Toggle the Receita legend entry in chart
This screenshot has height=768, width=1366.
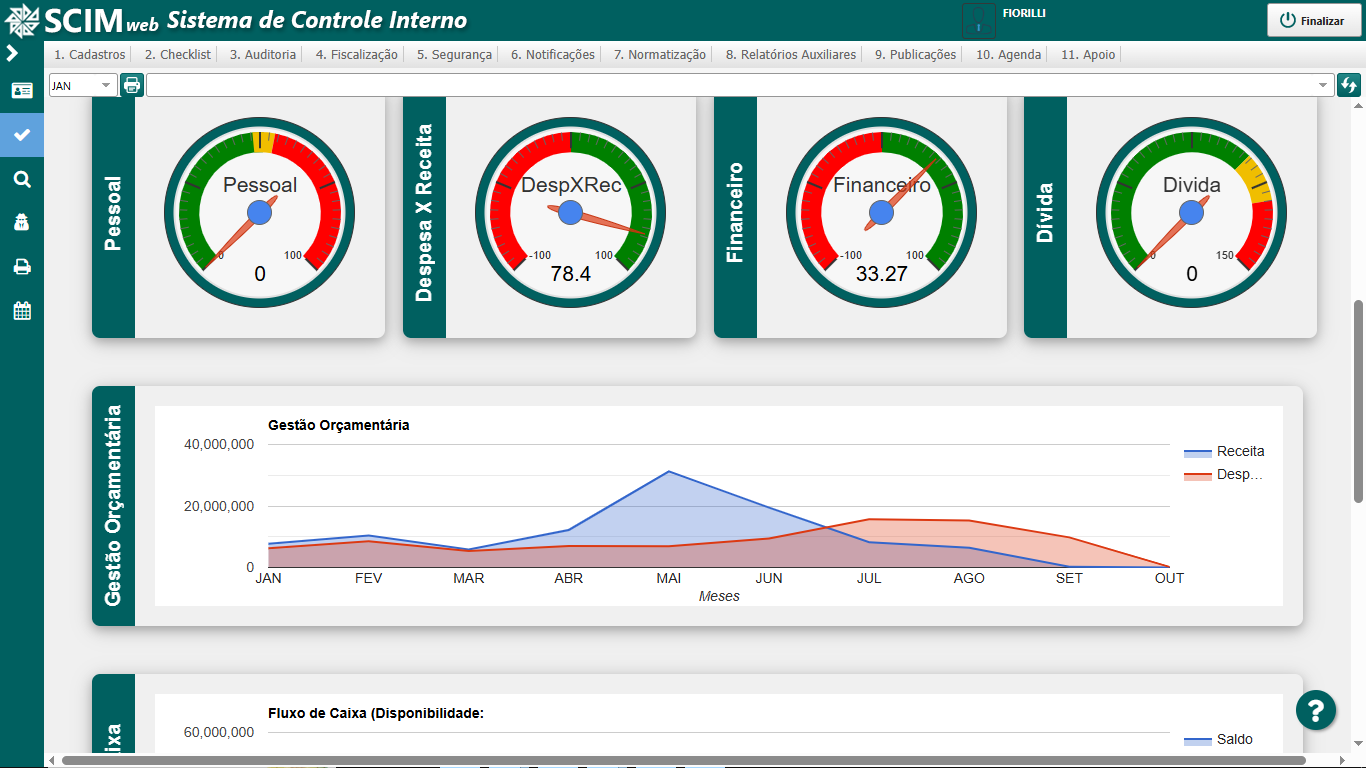(1224, 451)
